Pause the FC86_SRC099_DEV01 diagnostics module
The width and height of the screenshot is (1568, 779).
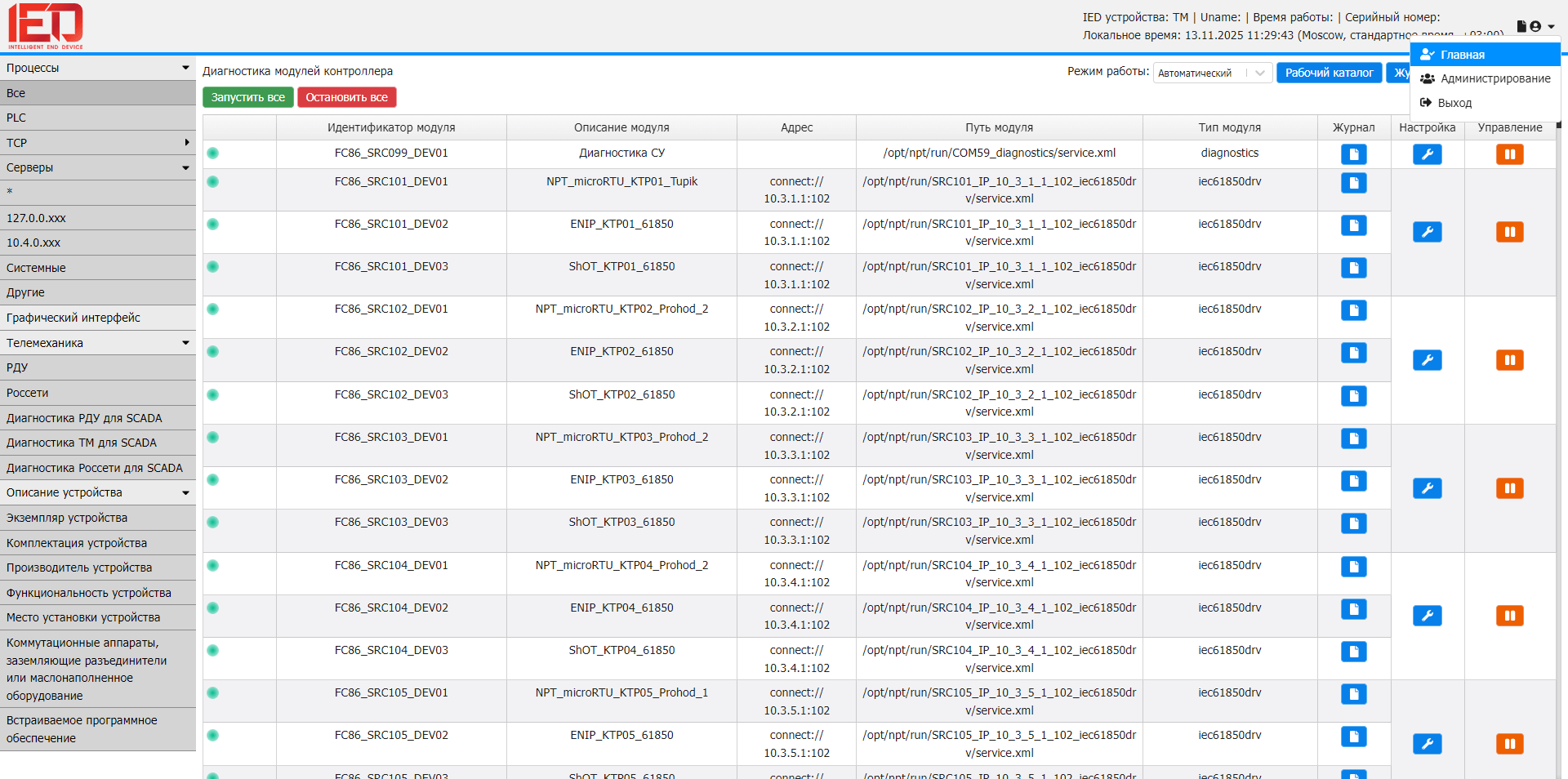coord(1509,154)
